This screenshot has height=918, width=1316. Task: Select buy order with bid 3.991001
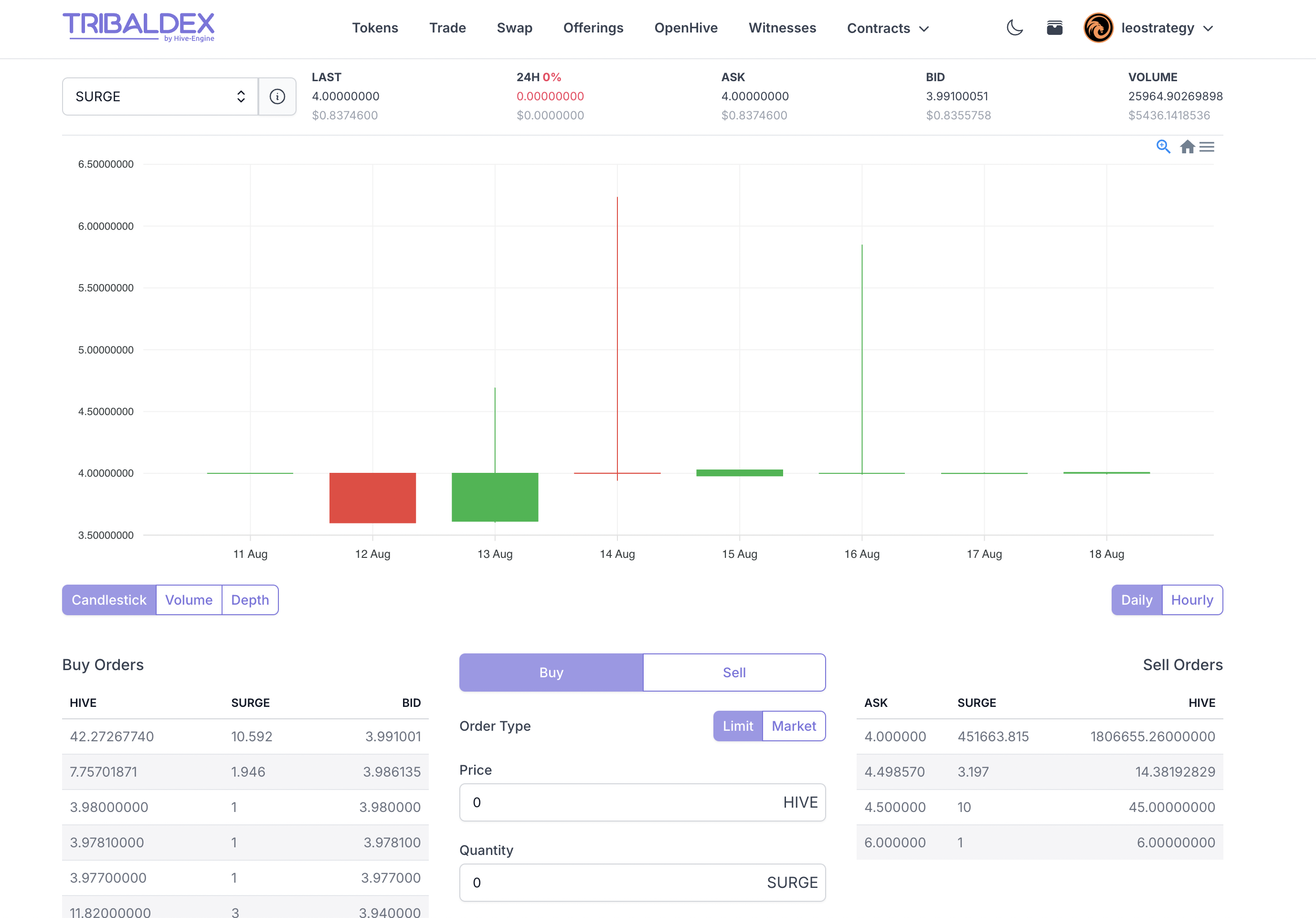coord(245,736)
